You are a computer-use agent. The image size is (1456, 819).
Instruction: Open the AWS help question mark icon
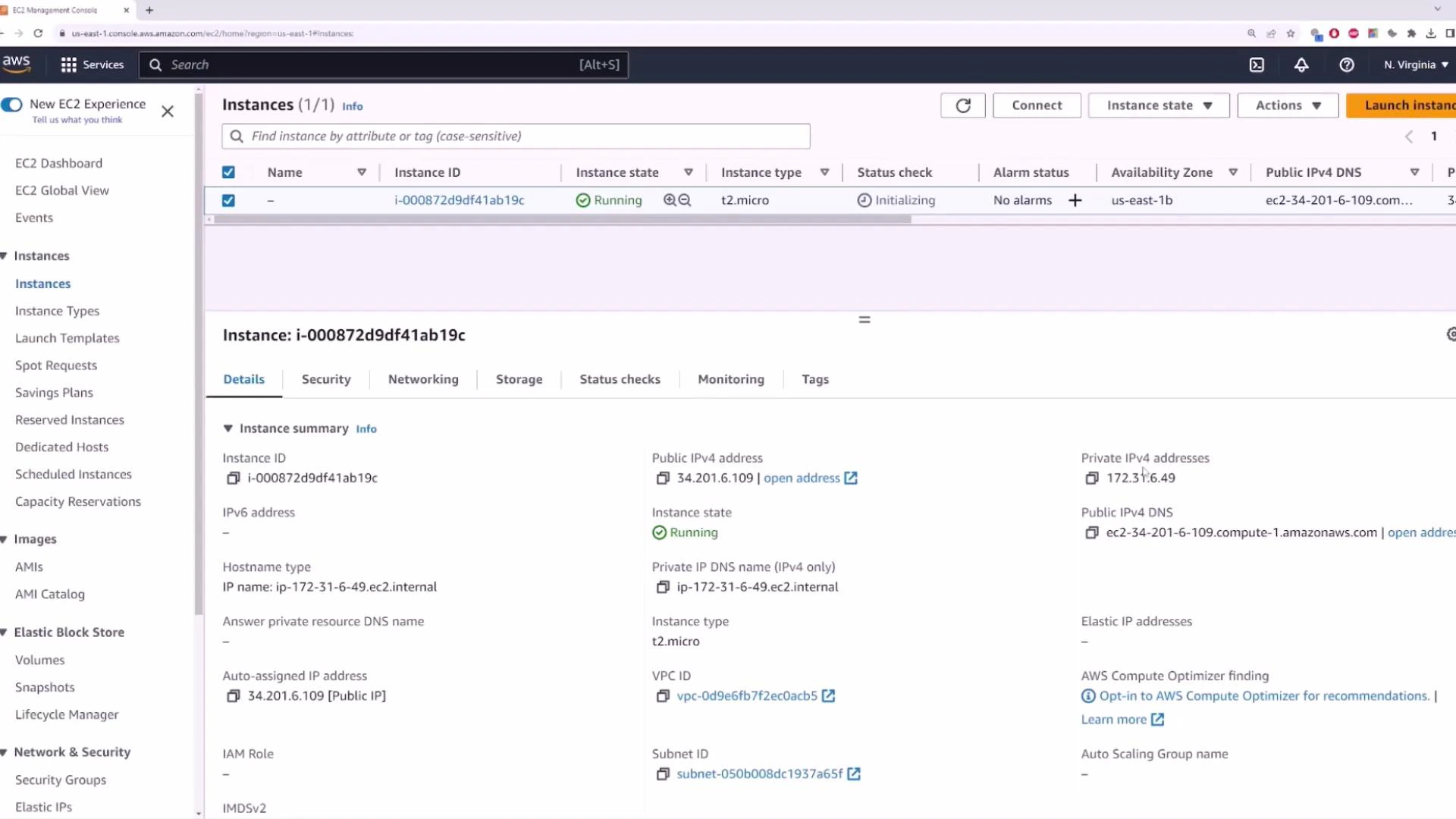1347,64
